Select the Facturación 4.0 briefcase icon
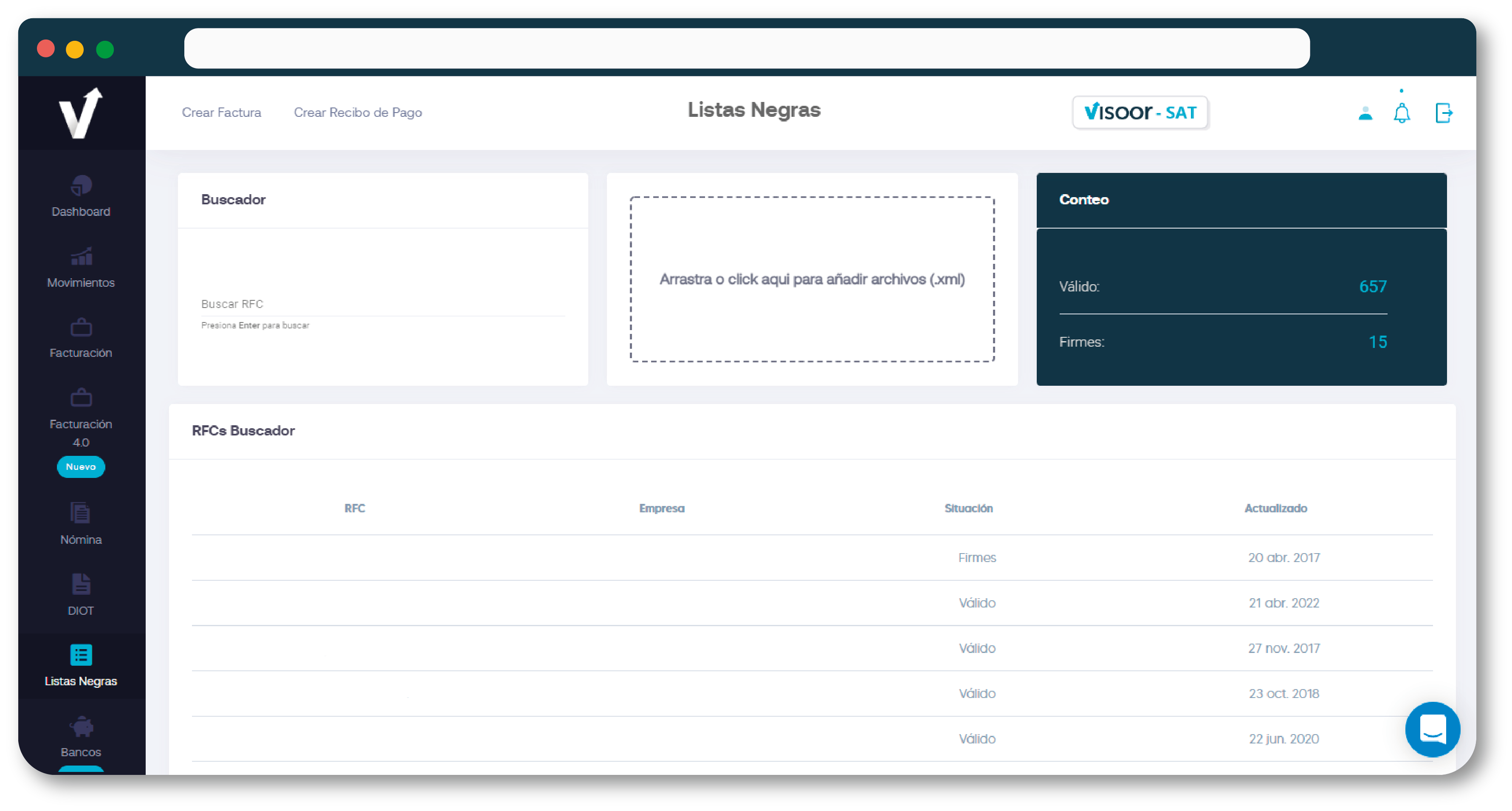The image size is (1512, 811). click(x=81, y=398)
